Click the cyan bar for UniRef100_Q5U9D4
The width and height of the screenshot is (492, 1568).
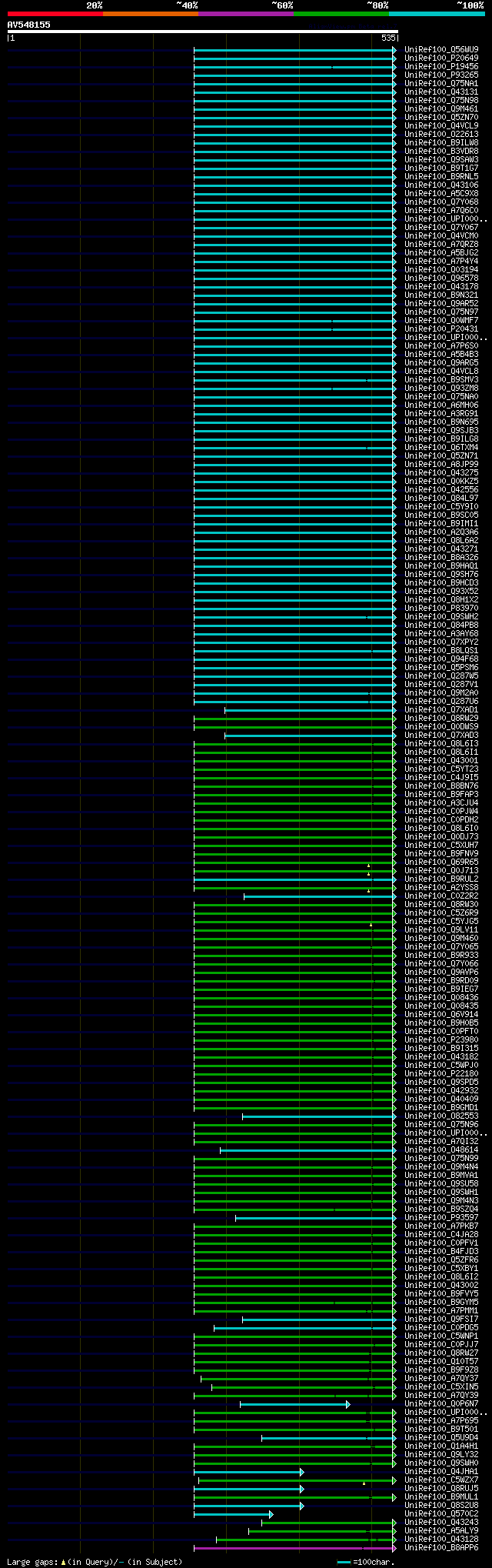click(x=329, y=1438)
